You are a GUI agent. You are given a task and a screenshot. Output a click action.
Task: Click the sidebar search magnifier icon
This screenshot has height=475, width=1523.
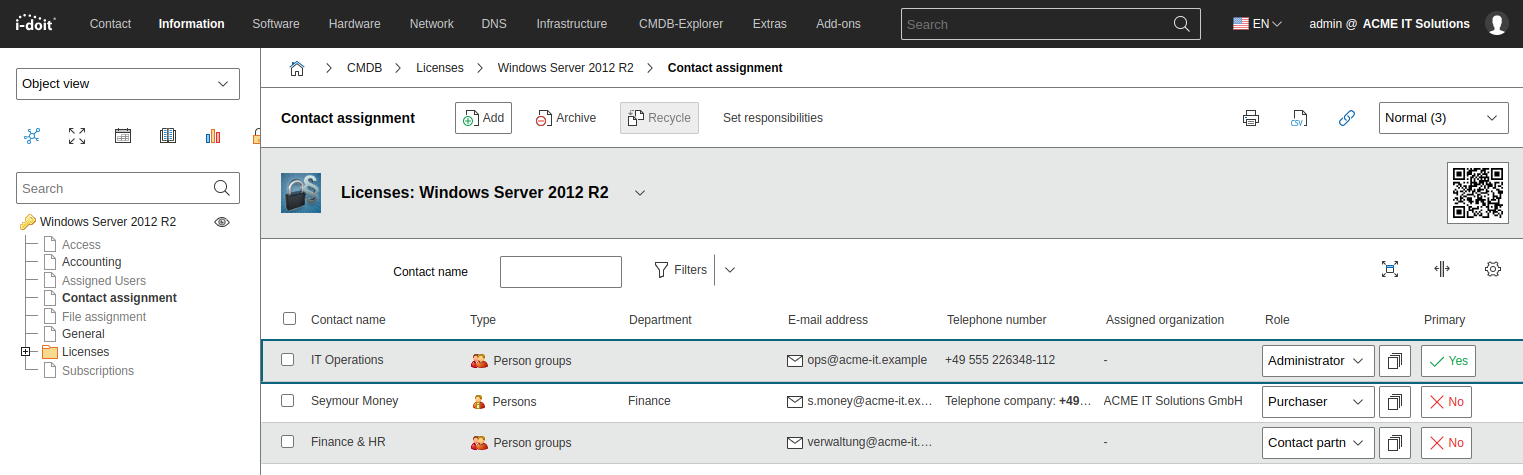222,188
